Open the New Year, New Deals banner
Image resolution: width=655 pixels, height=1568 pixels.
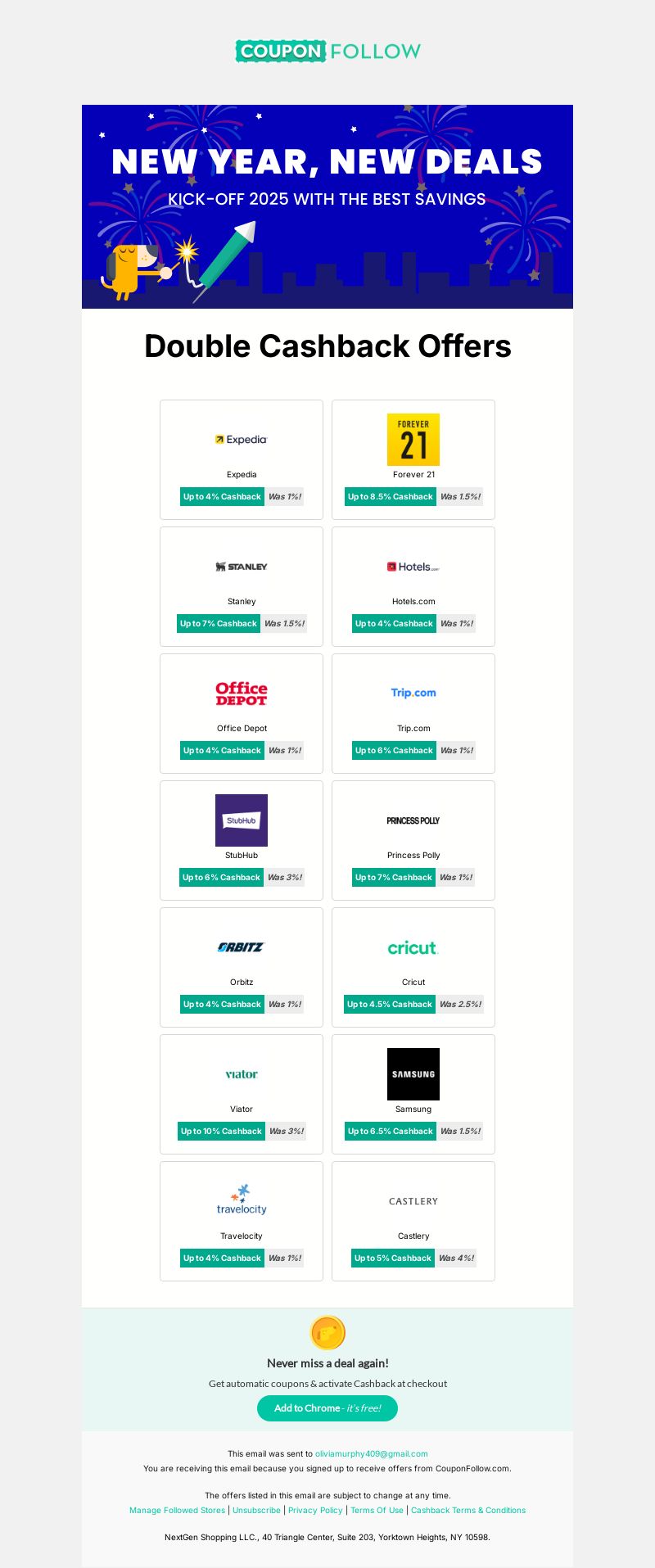point(327,206)
